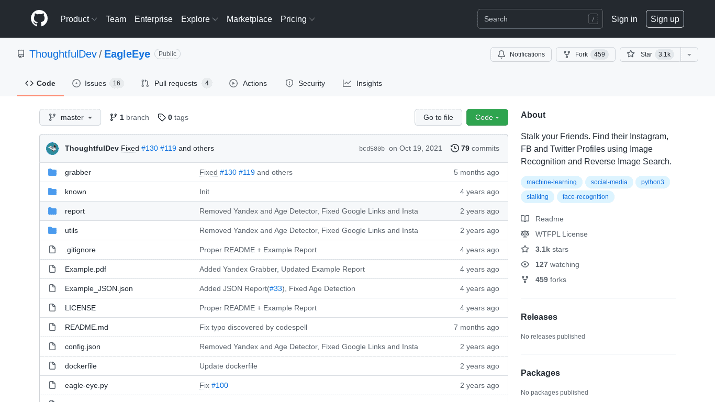Click the branch icon beside 1 branch
This screenshot has width=715, height=402.
(113, 118)
